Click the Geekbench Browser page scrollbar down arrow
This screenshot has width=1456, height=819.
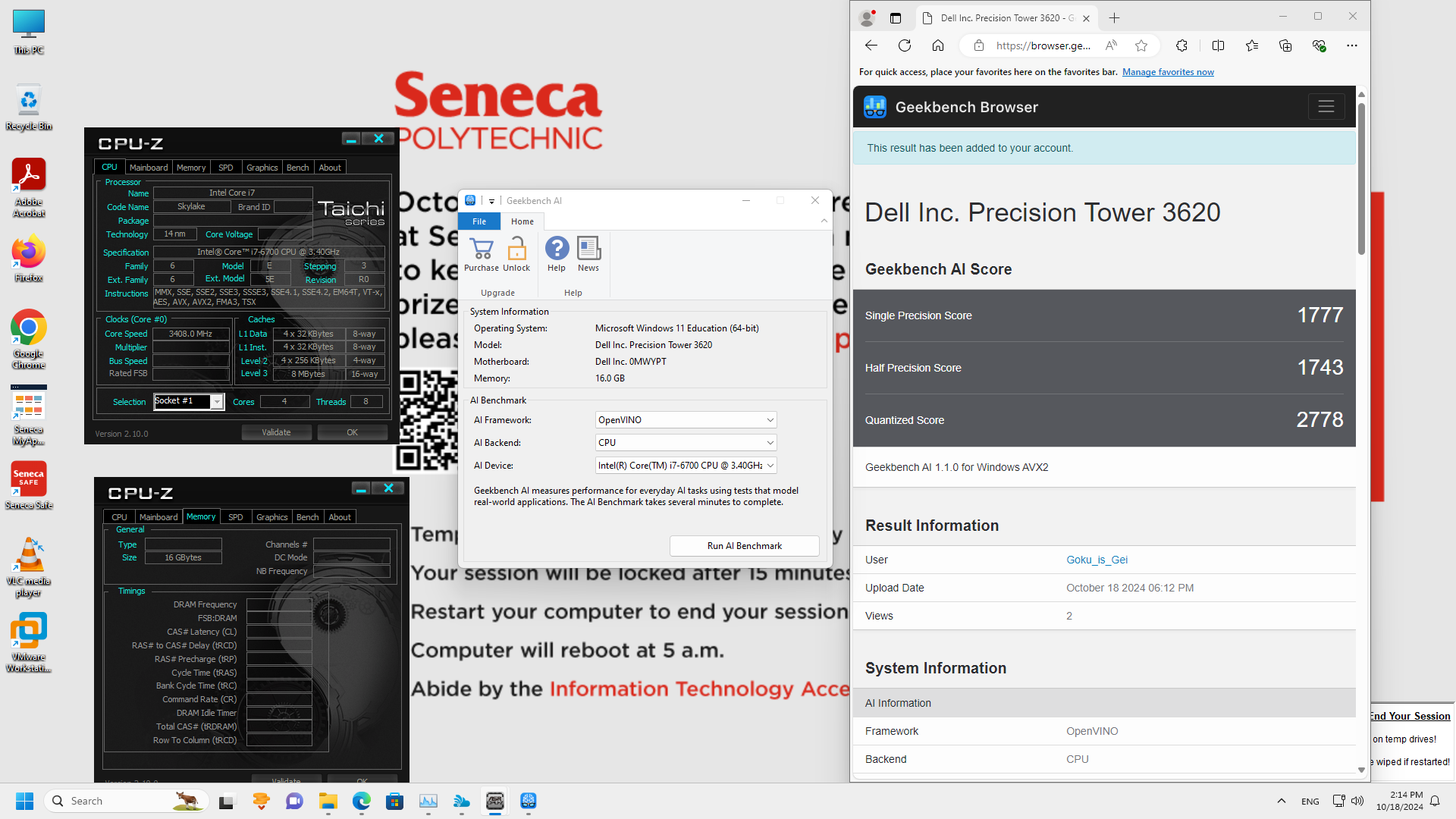pos(1361,770)
